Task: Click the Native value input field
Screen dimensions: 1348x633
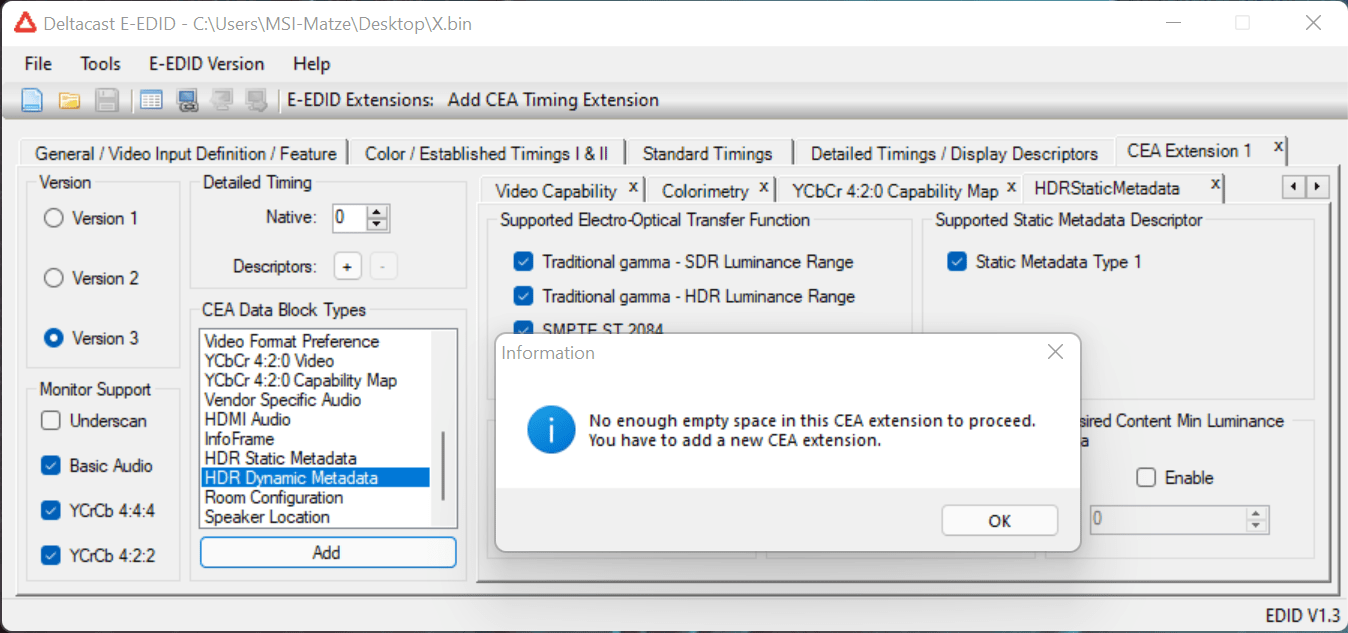Action: coord(349,217)
